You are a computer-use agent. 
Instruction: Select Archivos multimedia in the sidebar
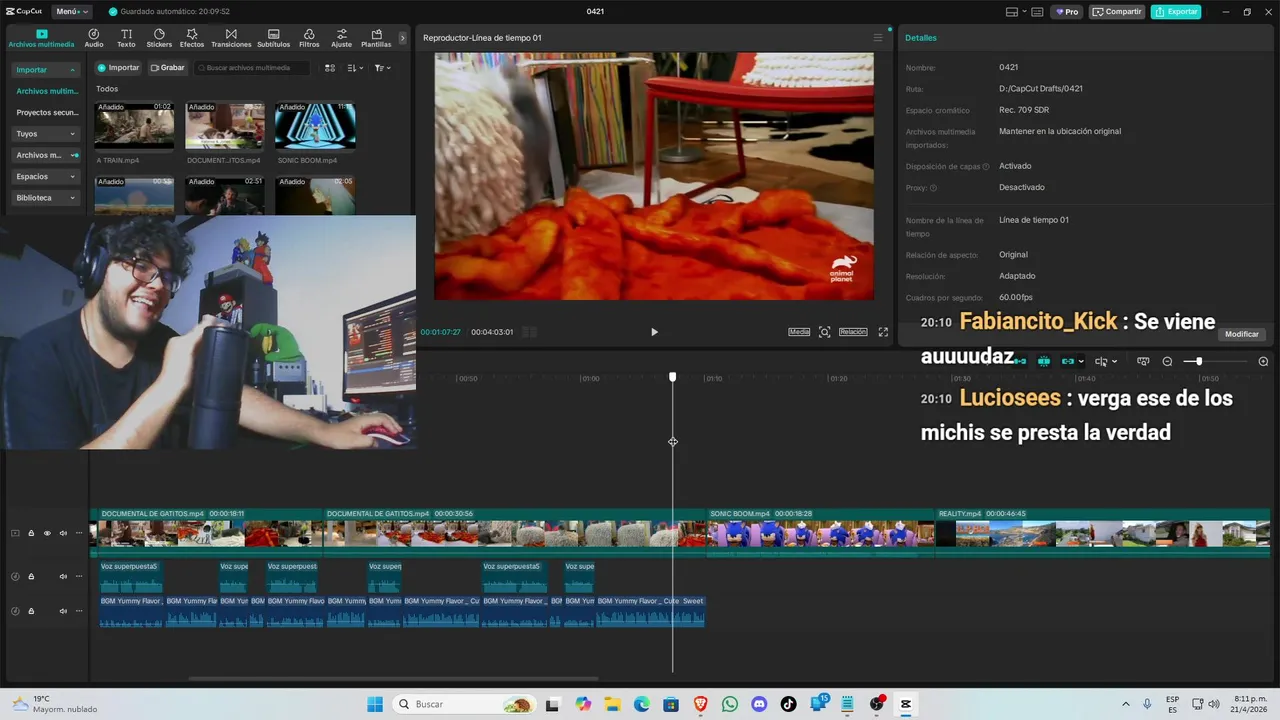(46, 91)
